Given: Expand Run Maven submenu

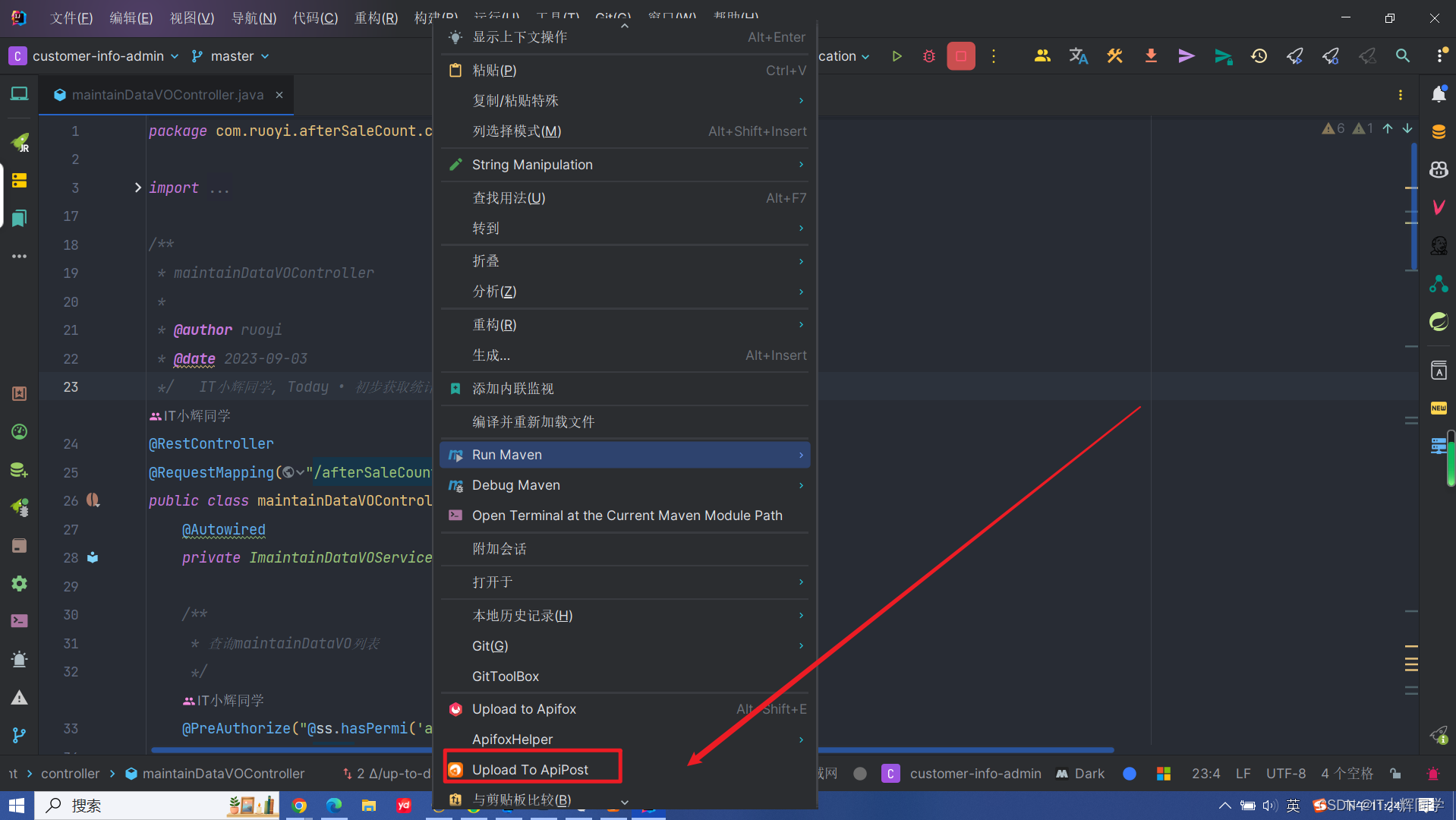Looking at the screenshot, I should [x=625, y=455].
